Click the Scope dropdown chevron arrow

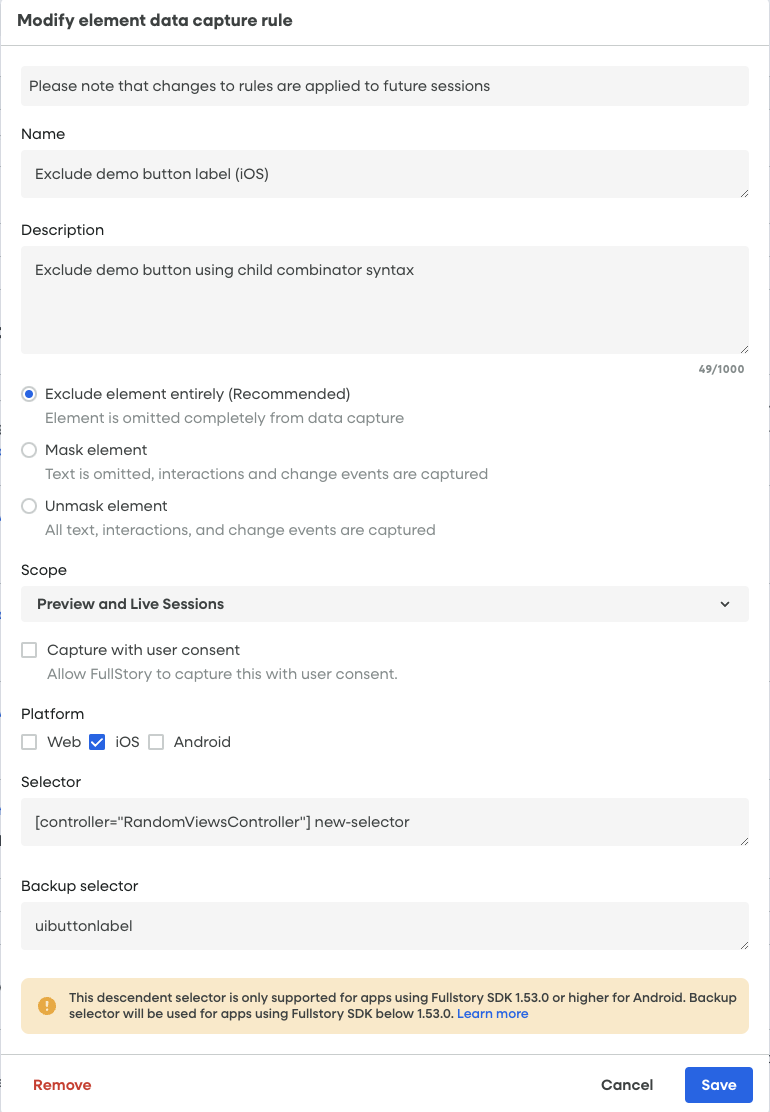725,604
